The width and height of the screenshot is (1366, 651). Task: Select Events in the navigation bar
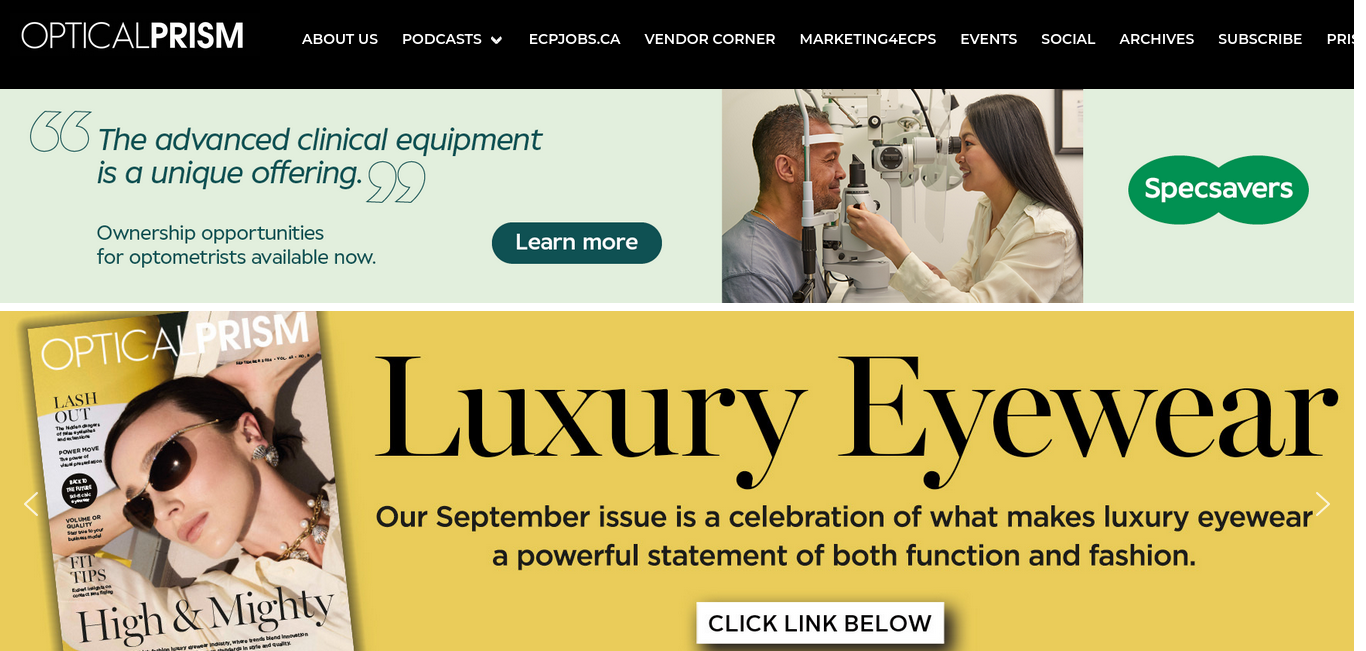tap(989, 39)
